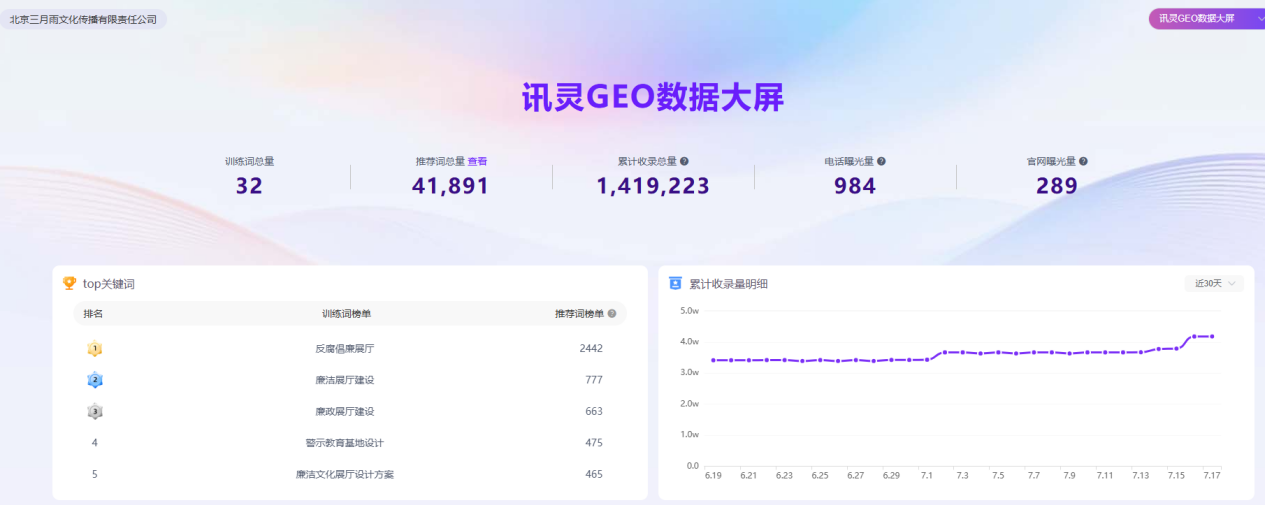Click the gold rank 1 medal icon
Viewport: 1265px width, 505px height.
(94, 349)
